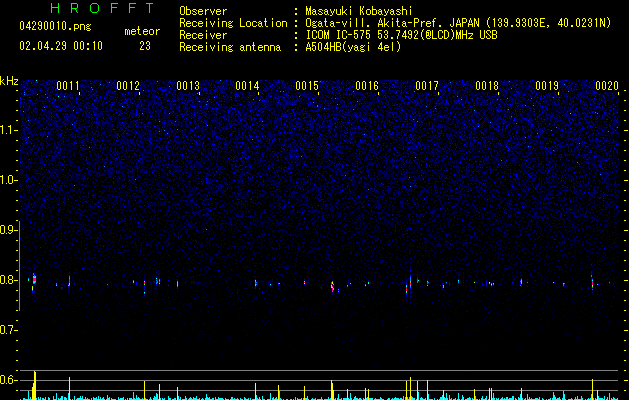Click the gray frequency range bar on left axis

[x=20, y=266]
